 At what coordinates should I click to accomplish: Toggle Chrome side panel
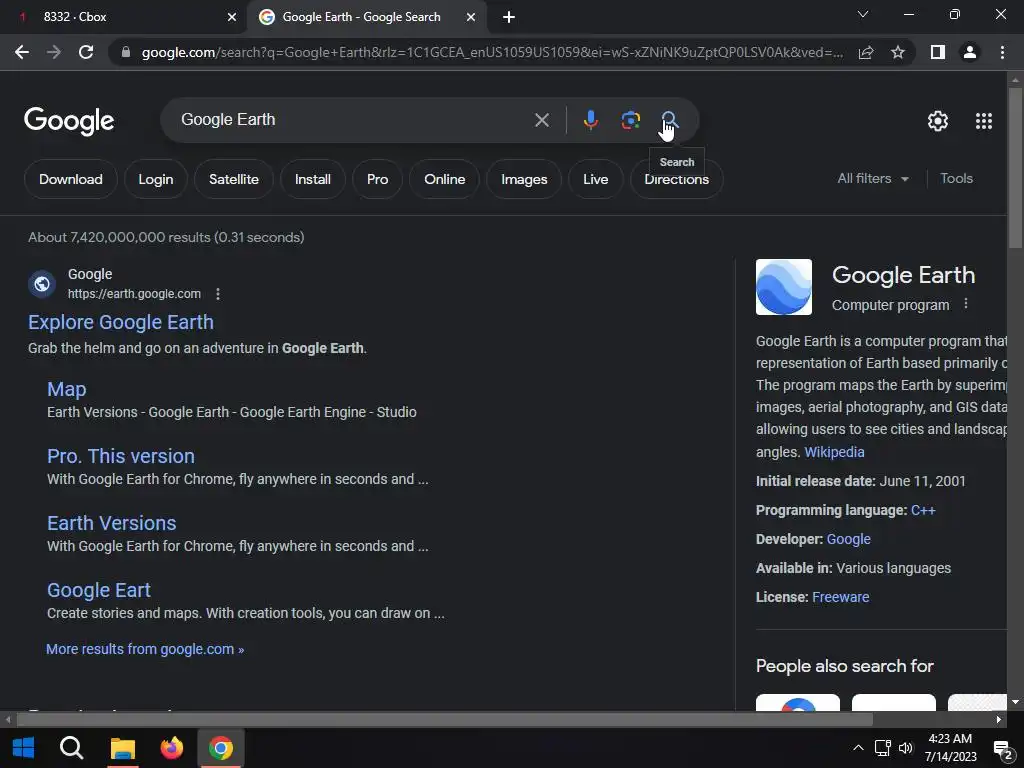[x=938, y=52]
